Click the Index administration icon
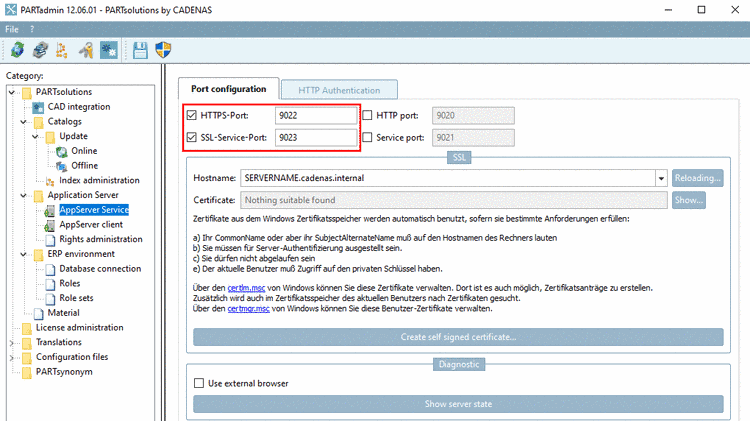750x421 pixels. point(50,181)
